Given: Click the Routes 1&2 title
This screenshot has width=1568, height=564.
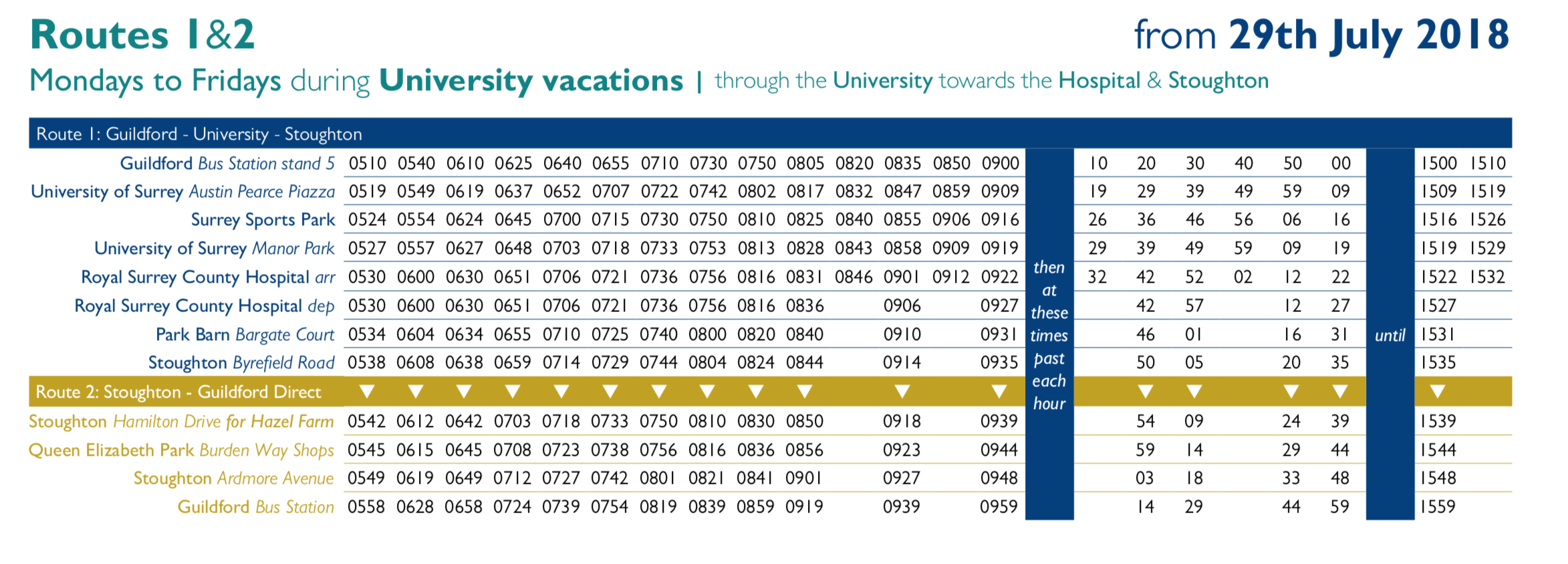Looking at the screenshot, I should pyautogui.click(x=142, y=35).
